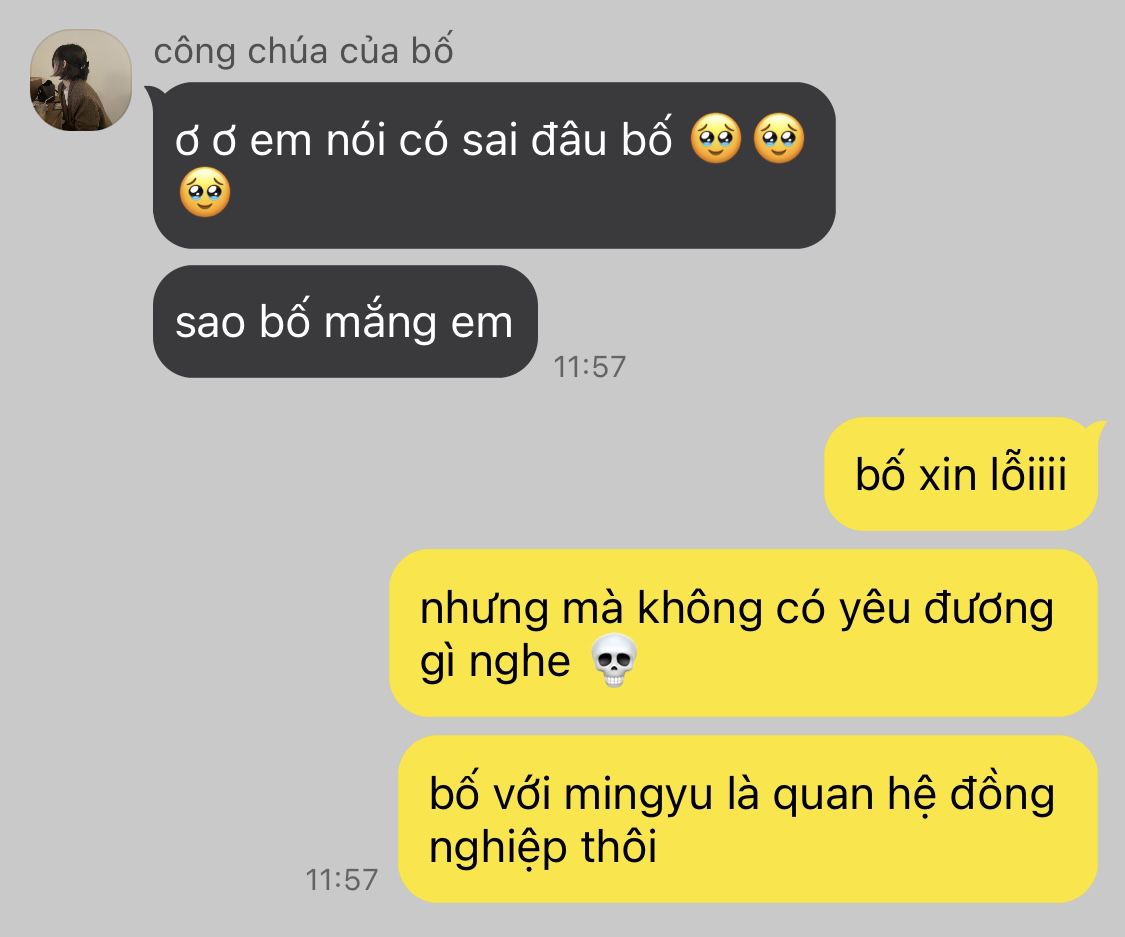This screenshot has width=1125, height=937.
Task: Tap the skull emoji in yellow message
Action: (613, 660)
